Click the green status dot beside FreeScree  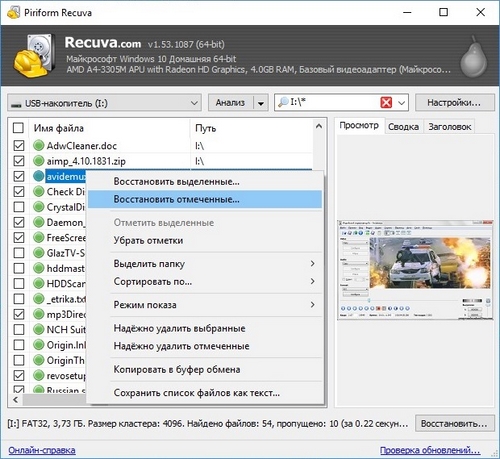click(x=39, y=237)
